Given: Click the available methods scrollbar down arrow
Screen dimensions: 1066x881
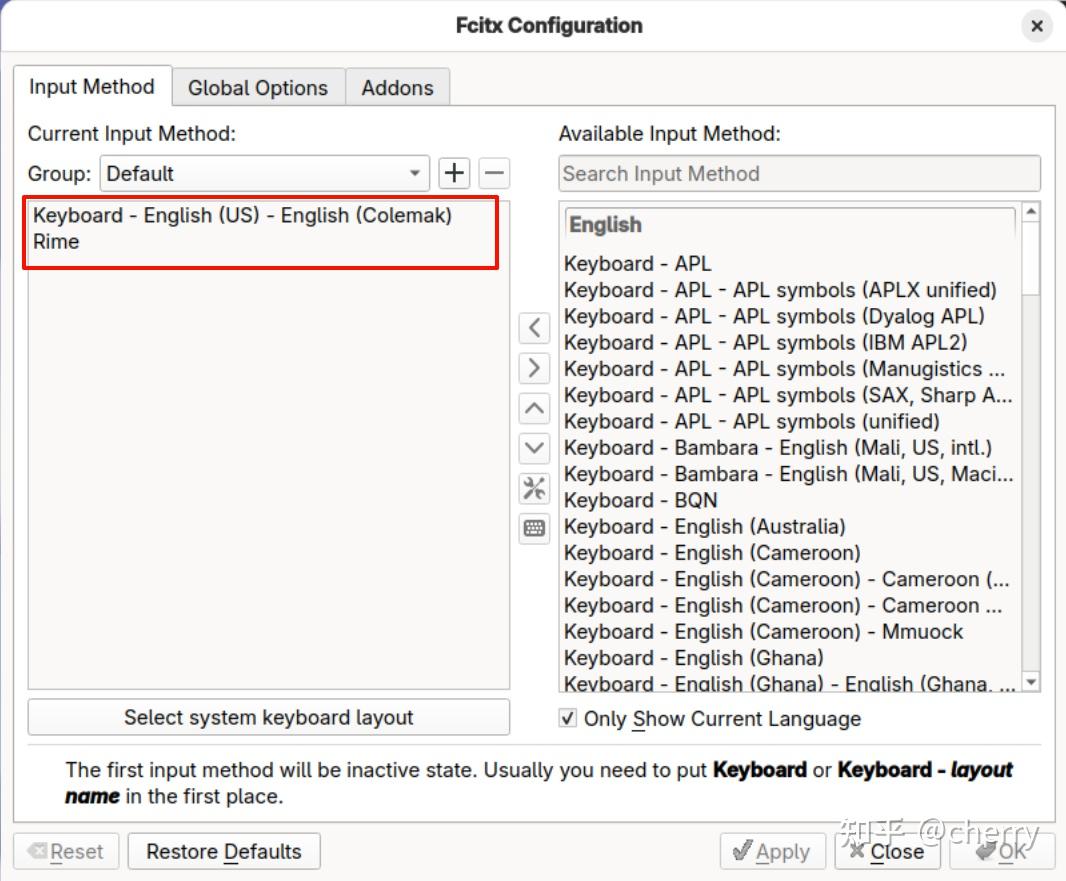Looking at the screenshot, I should point(1031,682).
